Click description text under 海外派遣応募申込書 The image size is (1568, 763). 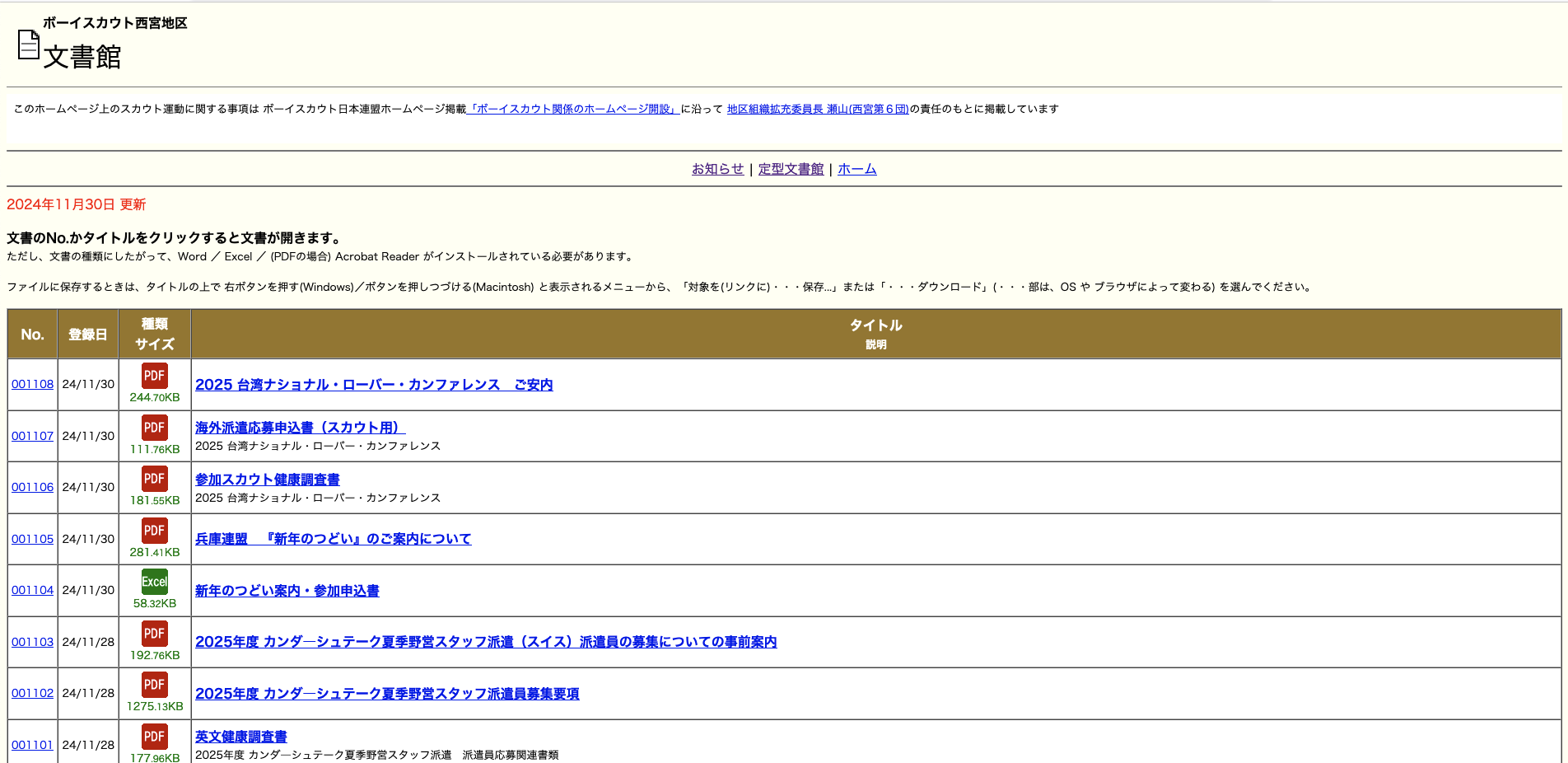pos(318,446)
